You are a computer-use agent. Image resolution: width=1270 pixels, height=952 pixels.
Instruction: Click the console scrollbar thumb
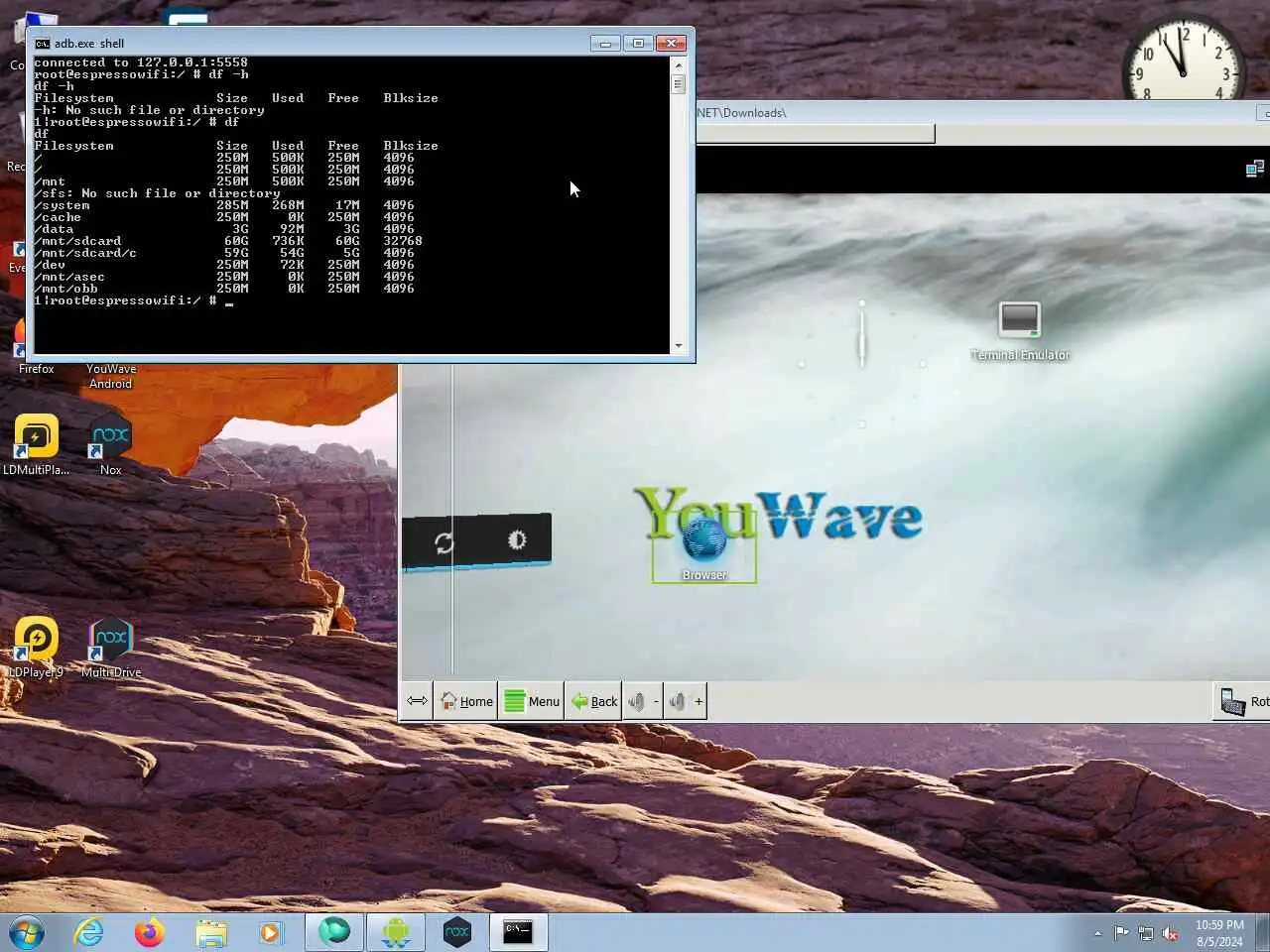coord(679,84)
